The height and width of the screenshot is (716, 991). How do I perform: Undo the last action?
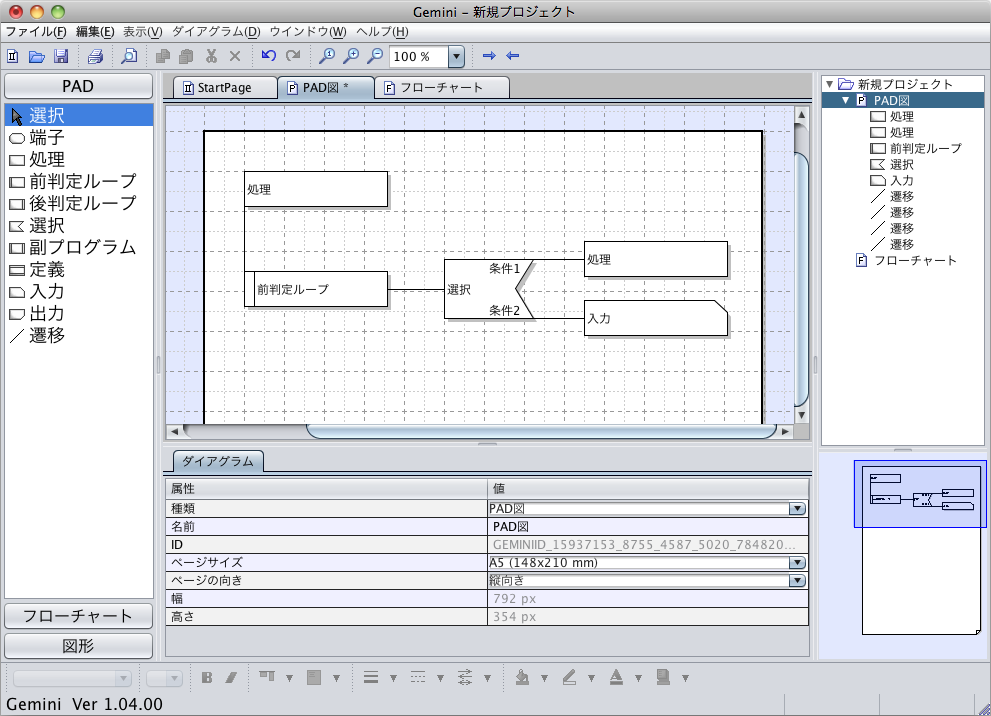click(x=268, y=57)
